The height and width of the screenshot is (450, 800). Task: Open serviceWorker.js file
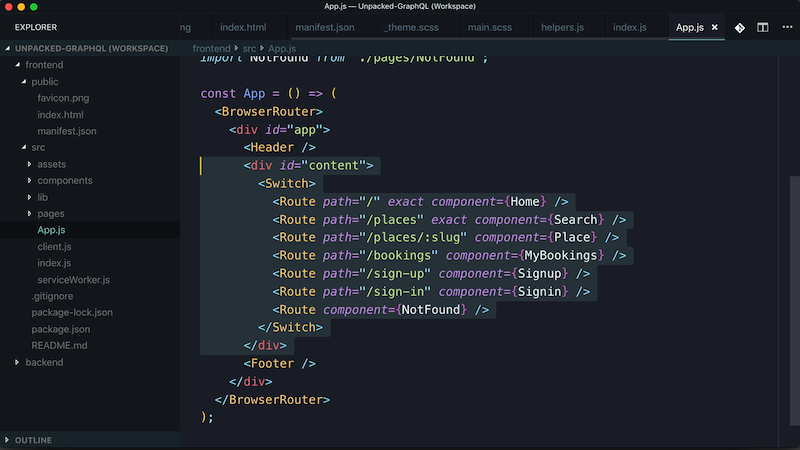tap(73, 280)
